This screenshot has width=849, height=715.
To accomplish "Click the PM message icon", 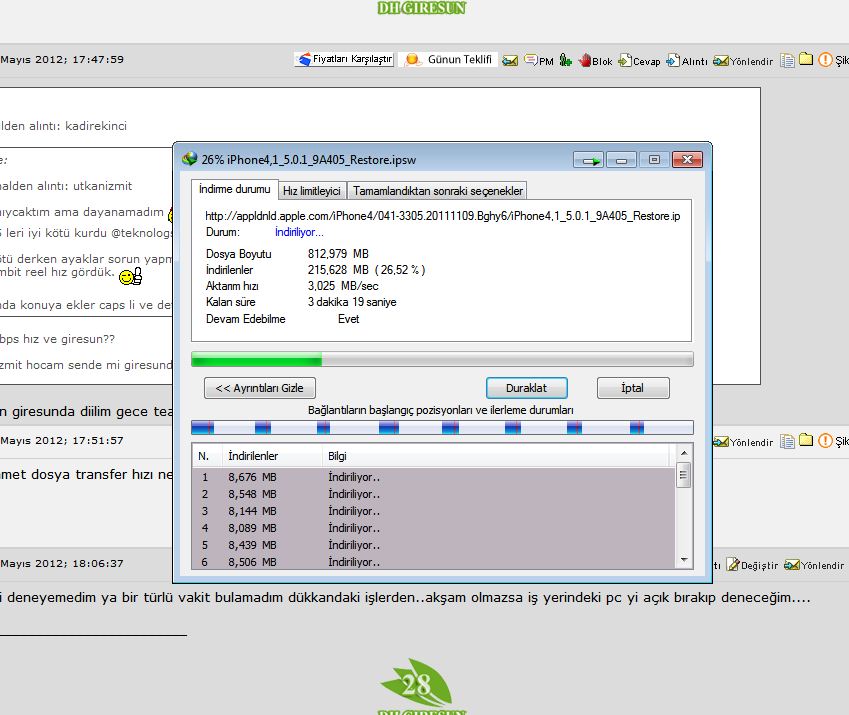I will [x=530, y=61].
